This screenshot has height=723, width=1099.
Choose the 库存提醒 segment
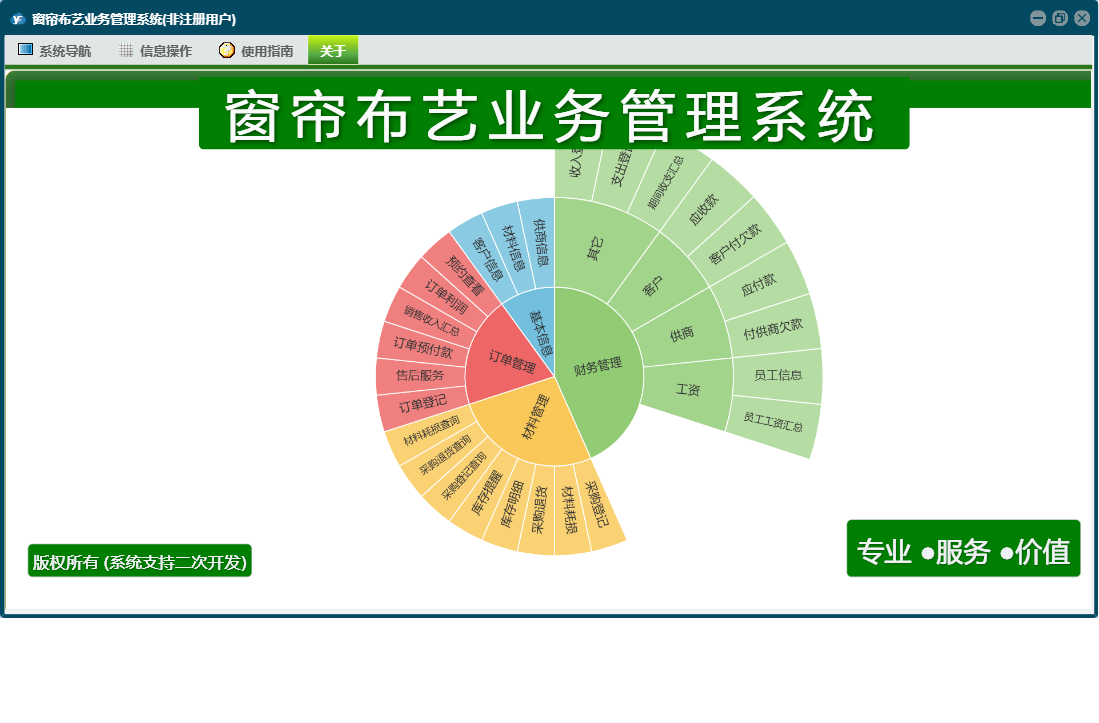tap(485, 494)
